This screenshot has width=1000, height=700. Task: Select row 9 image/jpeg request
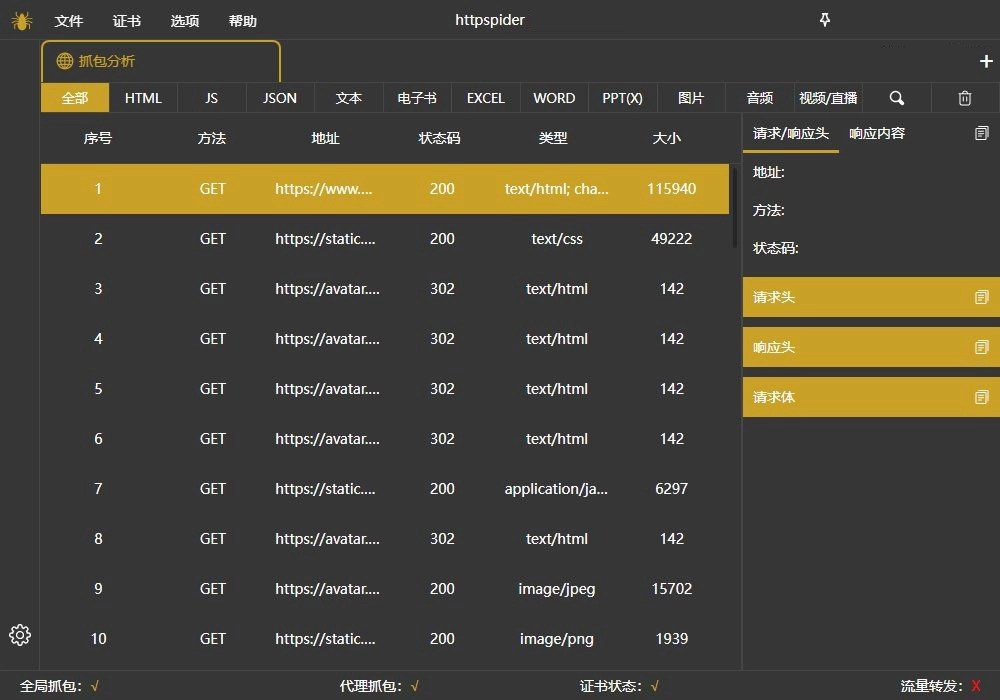coord(385,588)
